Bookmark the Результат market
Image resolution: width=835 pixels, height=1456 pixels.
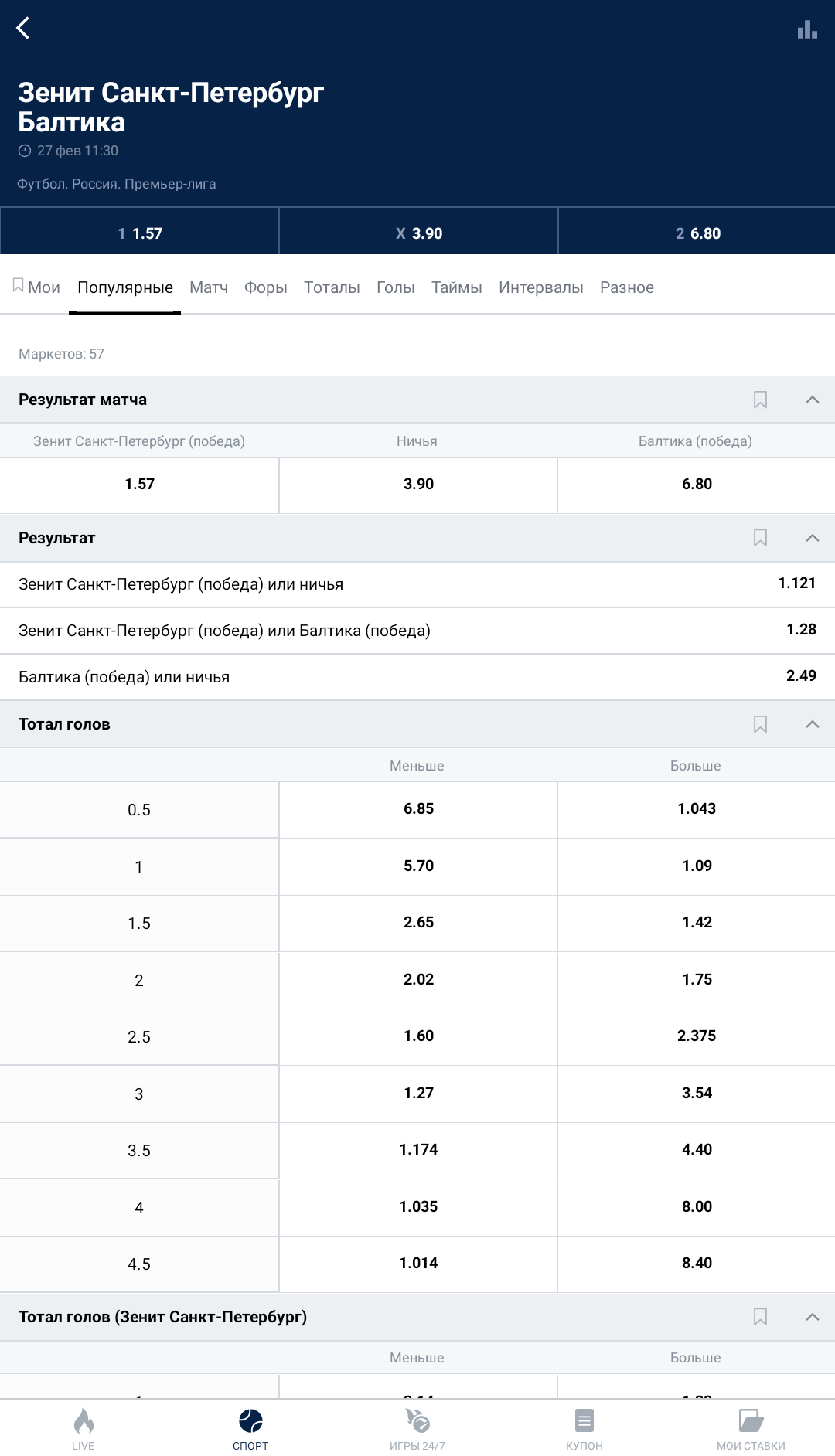[x=760, y=538]
